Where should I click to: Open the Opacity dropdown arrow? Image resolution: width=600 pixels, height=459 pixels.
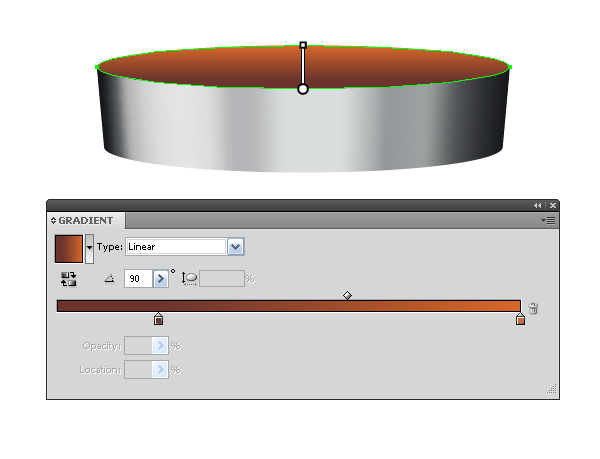160,346
